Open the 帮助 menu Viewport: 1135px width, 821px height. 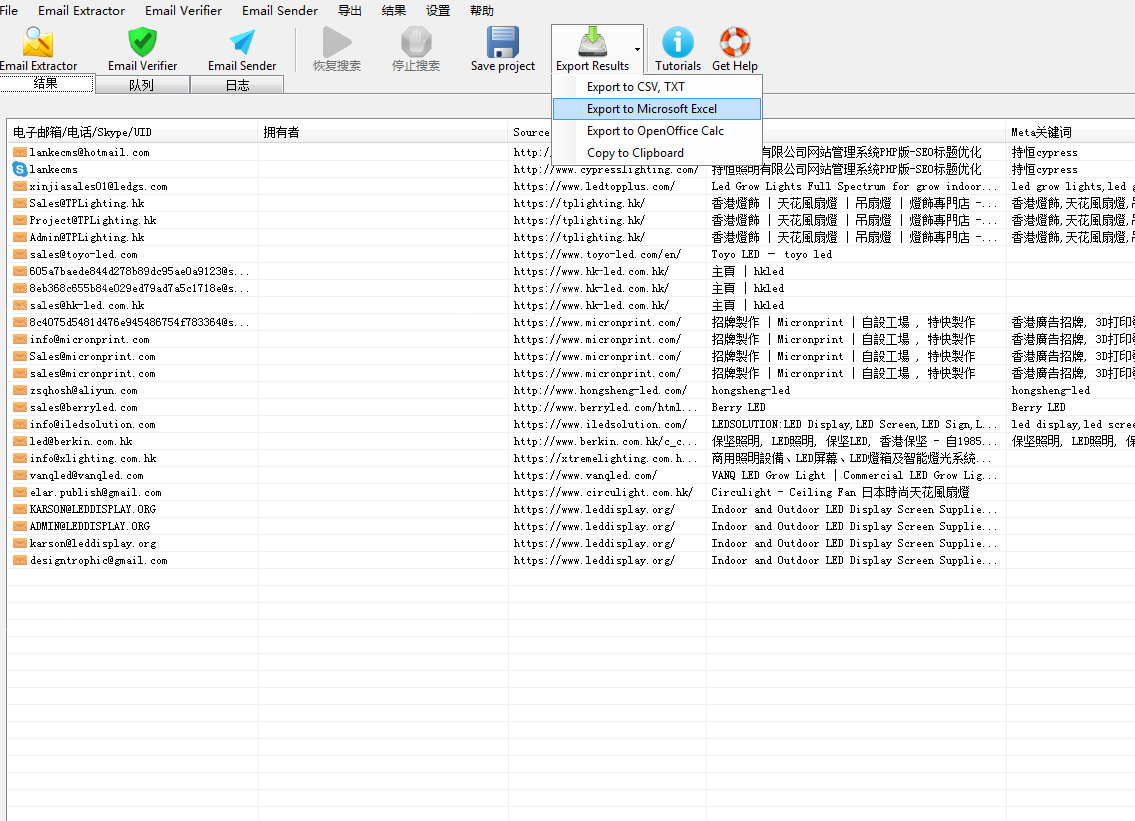481,11
